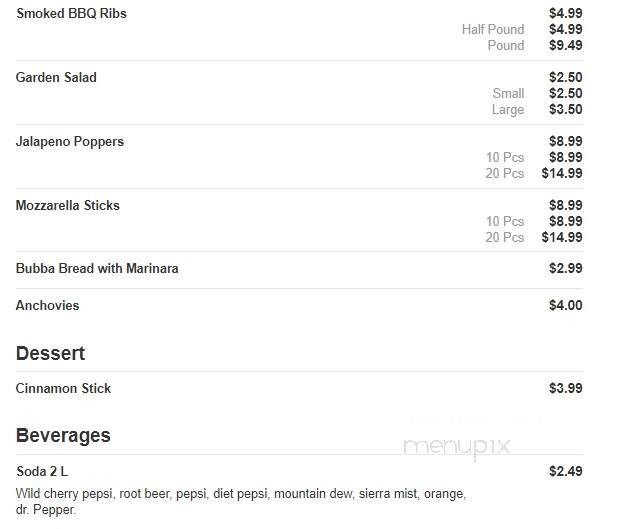The image size is (636, 529).
Task: Click the soda flavors description text
Action: pyautogui.click(x=241, y=501)
